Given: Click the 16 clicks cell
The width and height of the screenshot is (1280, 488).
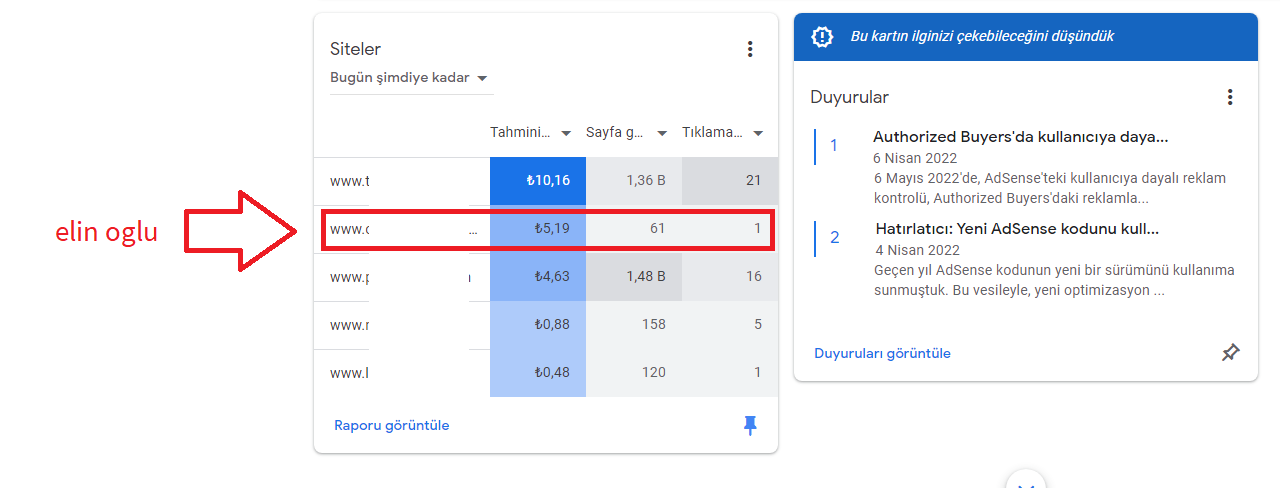Looking at the screenshot, I should [730, 277].
